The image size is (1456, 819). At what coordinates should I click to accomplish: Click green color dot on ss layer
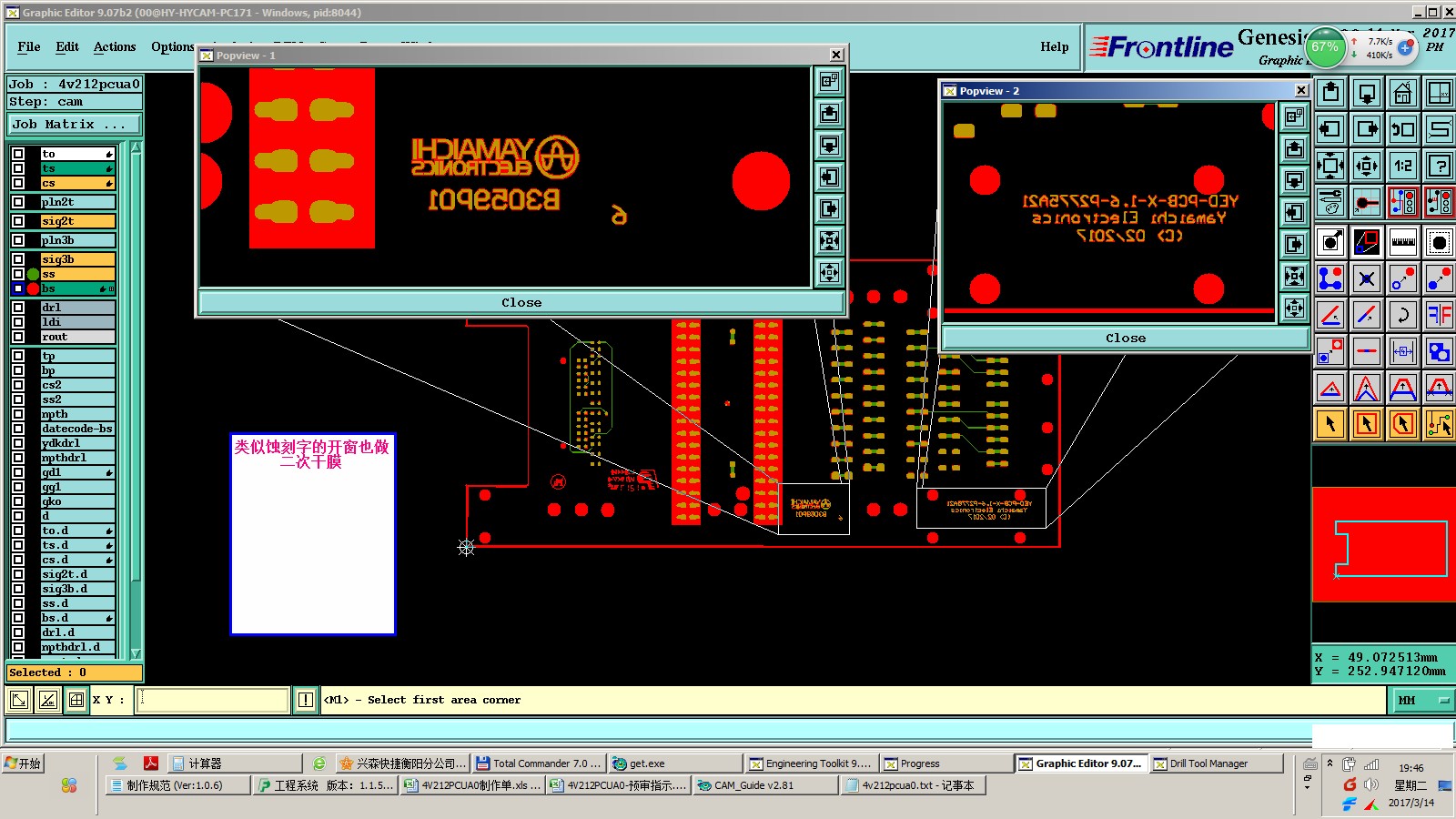34,274
